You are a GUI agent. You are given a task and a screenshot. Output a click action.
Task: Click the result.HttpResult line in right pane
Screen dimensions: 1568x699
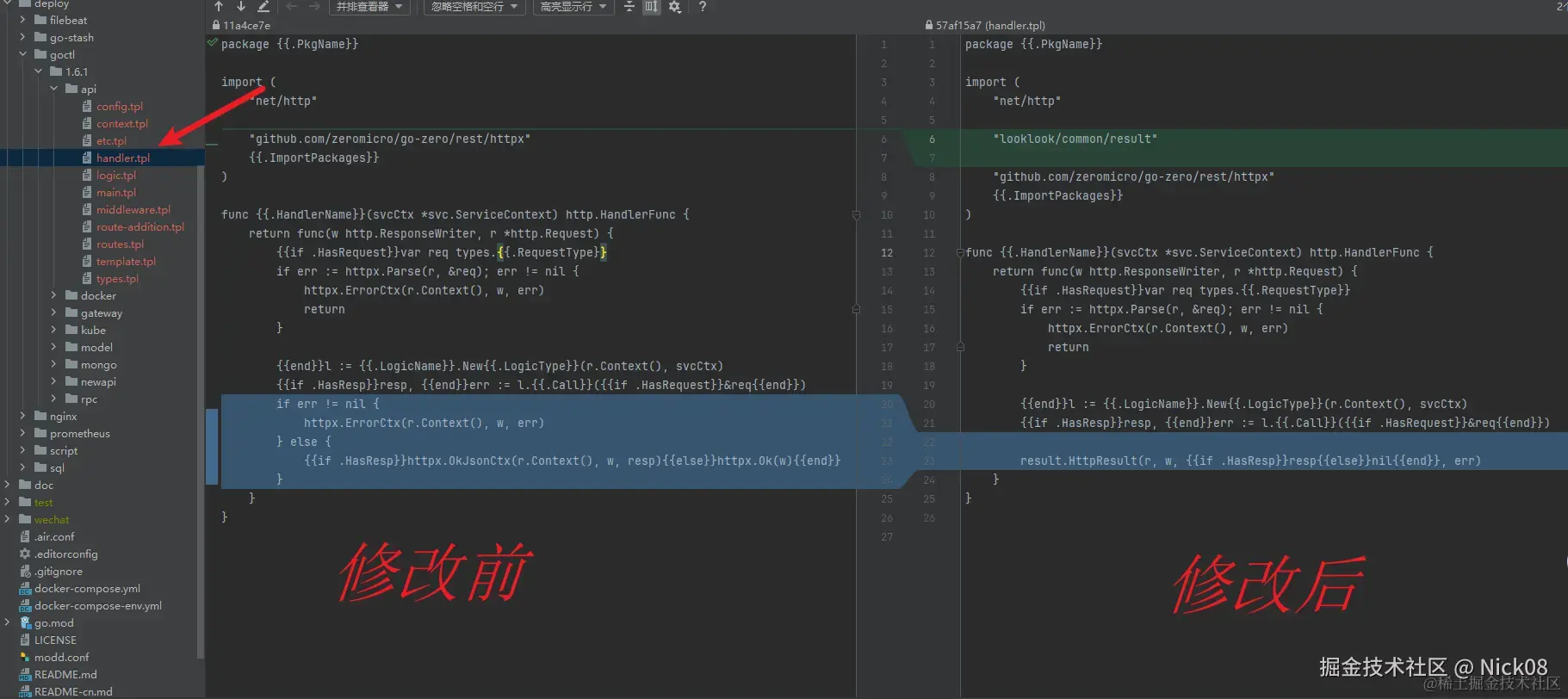[x=1250, y=461]
